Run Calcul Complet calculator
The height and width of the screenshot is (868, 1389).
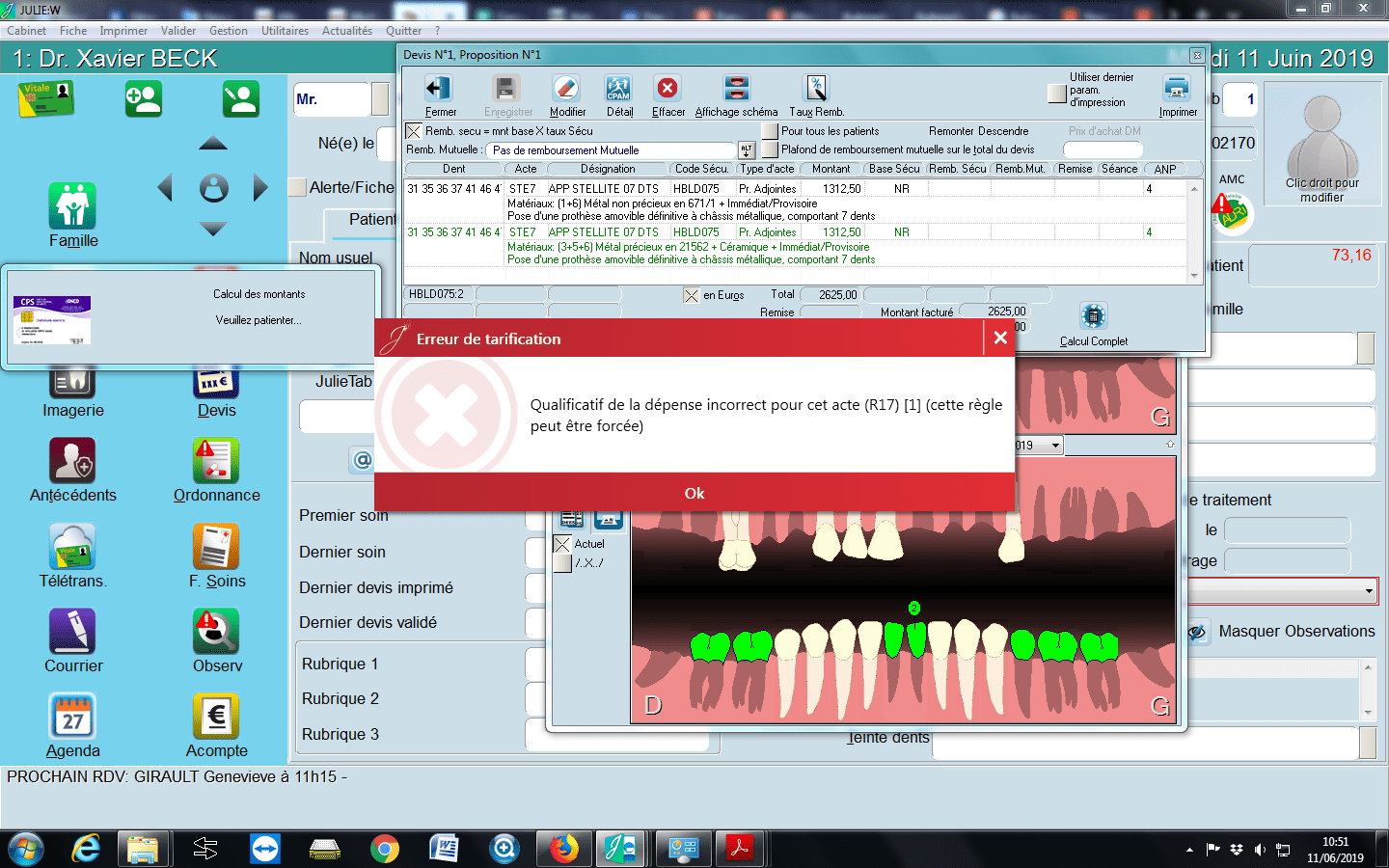pyautogui.click(x=1093, y=317)
